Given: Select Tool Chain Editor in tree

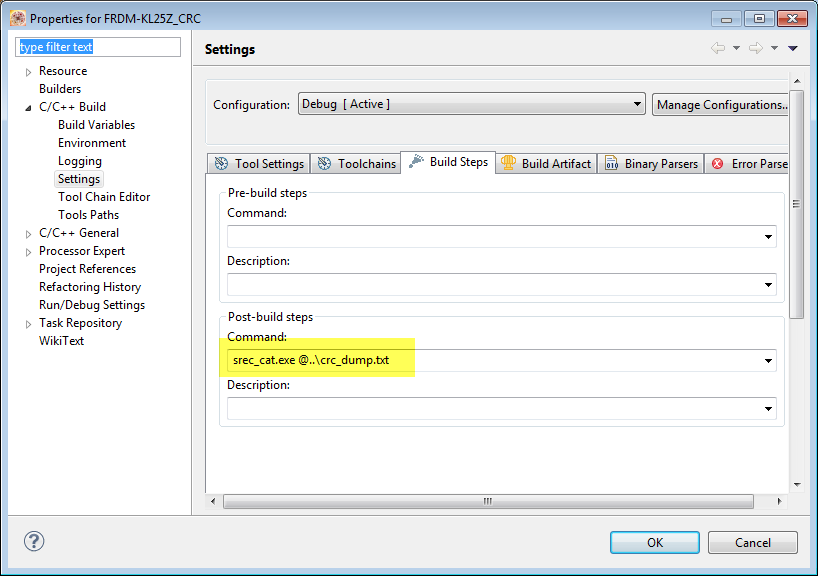Looking at the screenshot, I should pos(104,197).
